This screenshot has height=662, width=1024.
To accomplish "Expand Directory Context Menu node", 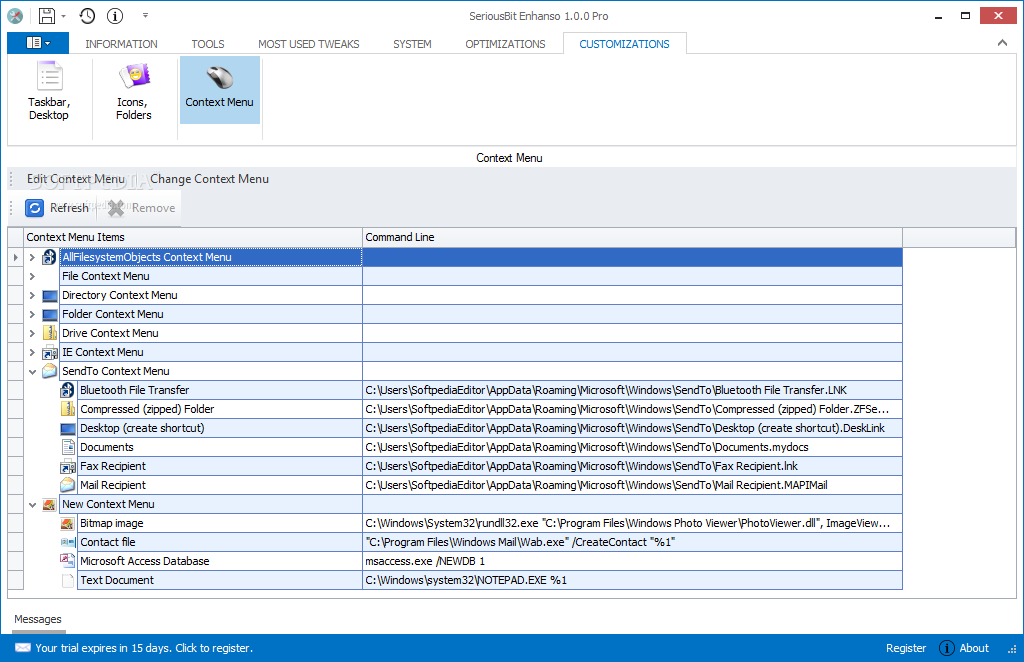I will (32, 295).
